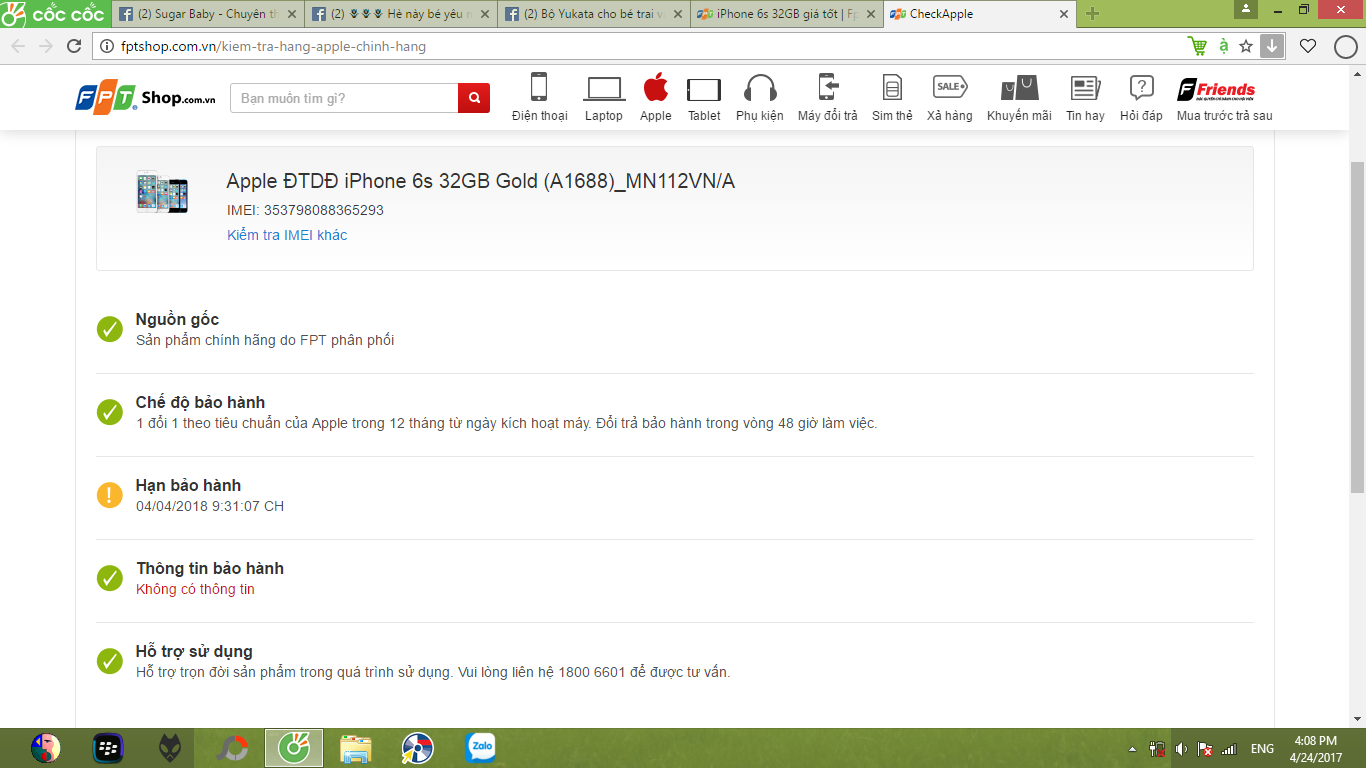Image resolution: width=1366 pixels, height=768 pixels.
Task: Open the Laptop category icon
Action: pyautogui.click(x=604, y=97)
